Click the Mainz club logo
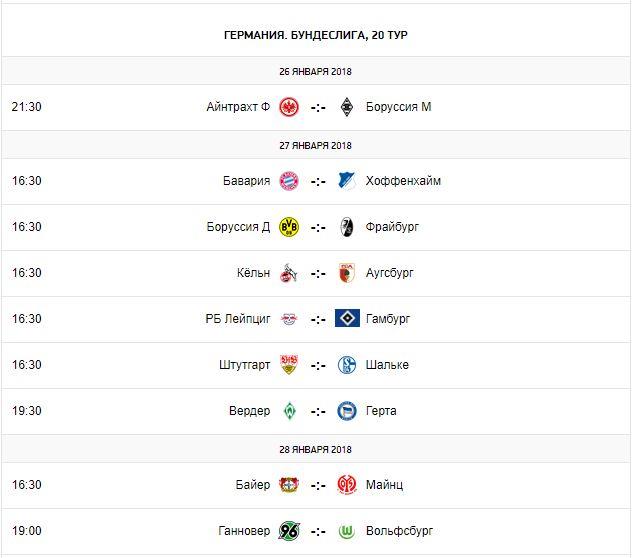 coord(347,485)
